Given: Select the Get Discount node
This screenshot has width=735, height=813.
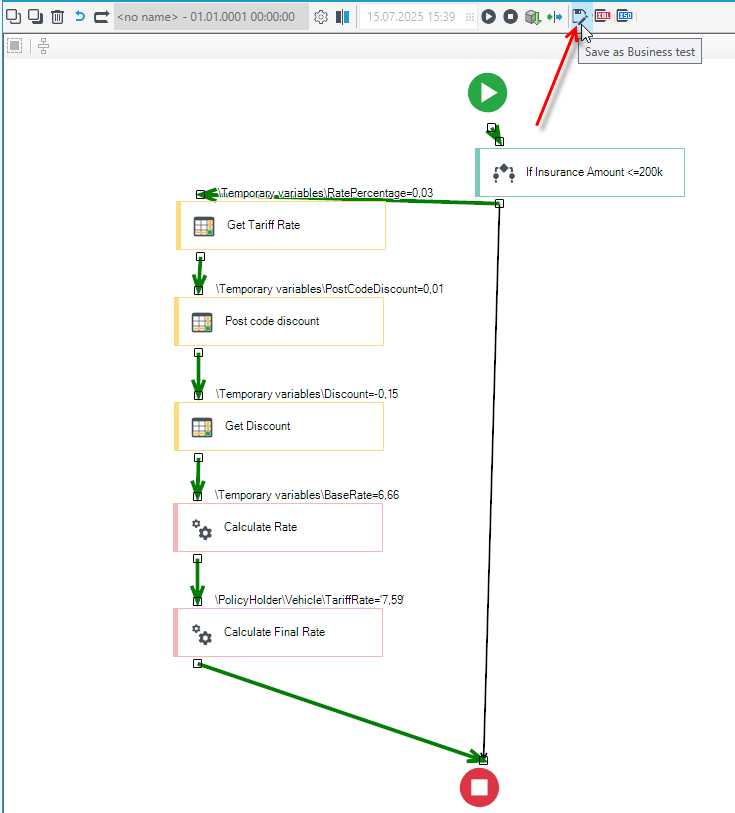Looking at the screenshot, I should (x=279, y=427).
